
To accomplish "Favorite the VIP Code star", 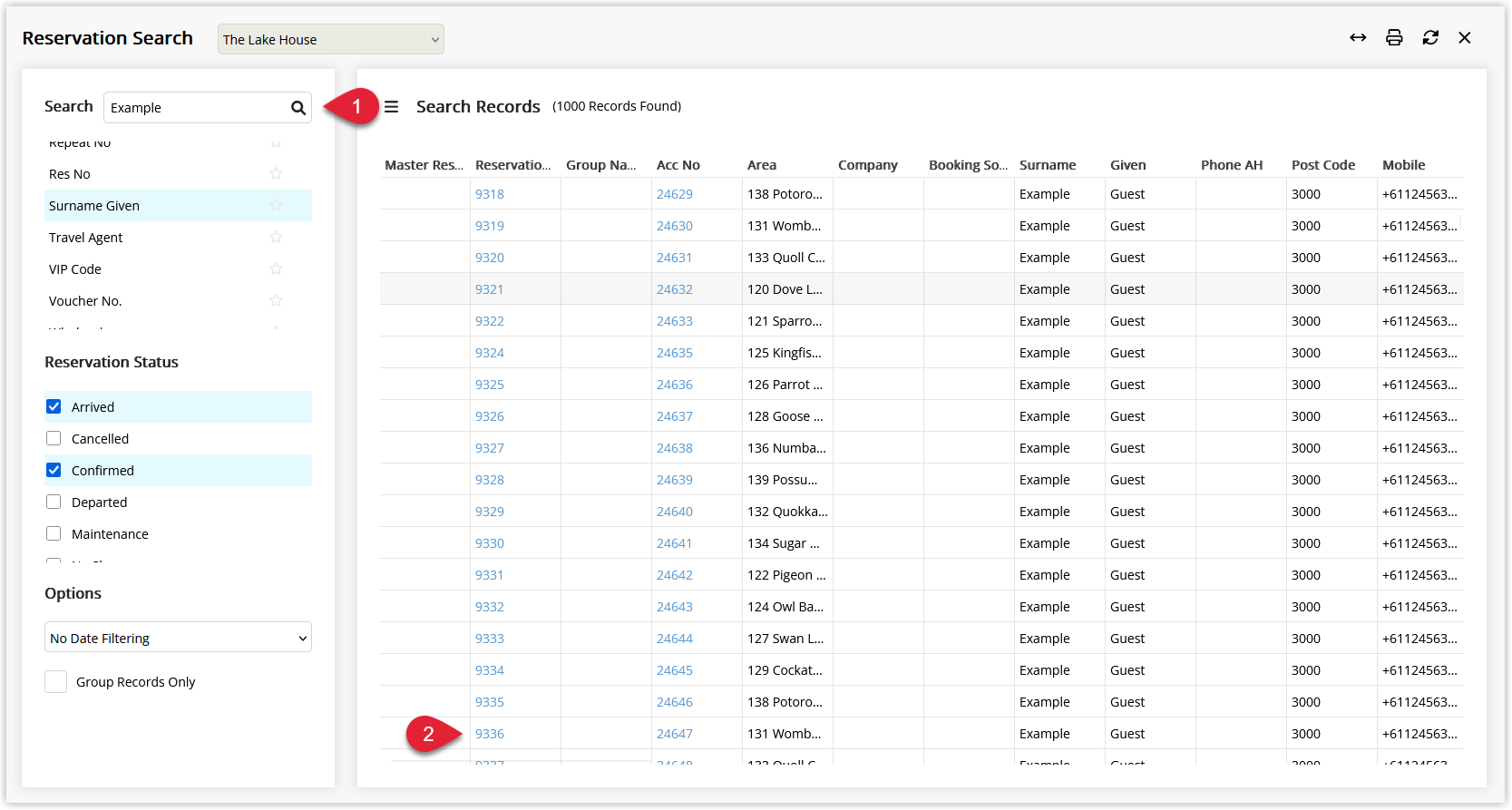I will tap(276, 268).
